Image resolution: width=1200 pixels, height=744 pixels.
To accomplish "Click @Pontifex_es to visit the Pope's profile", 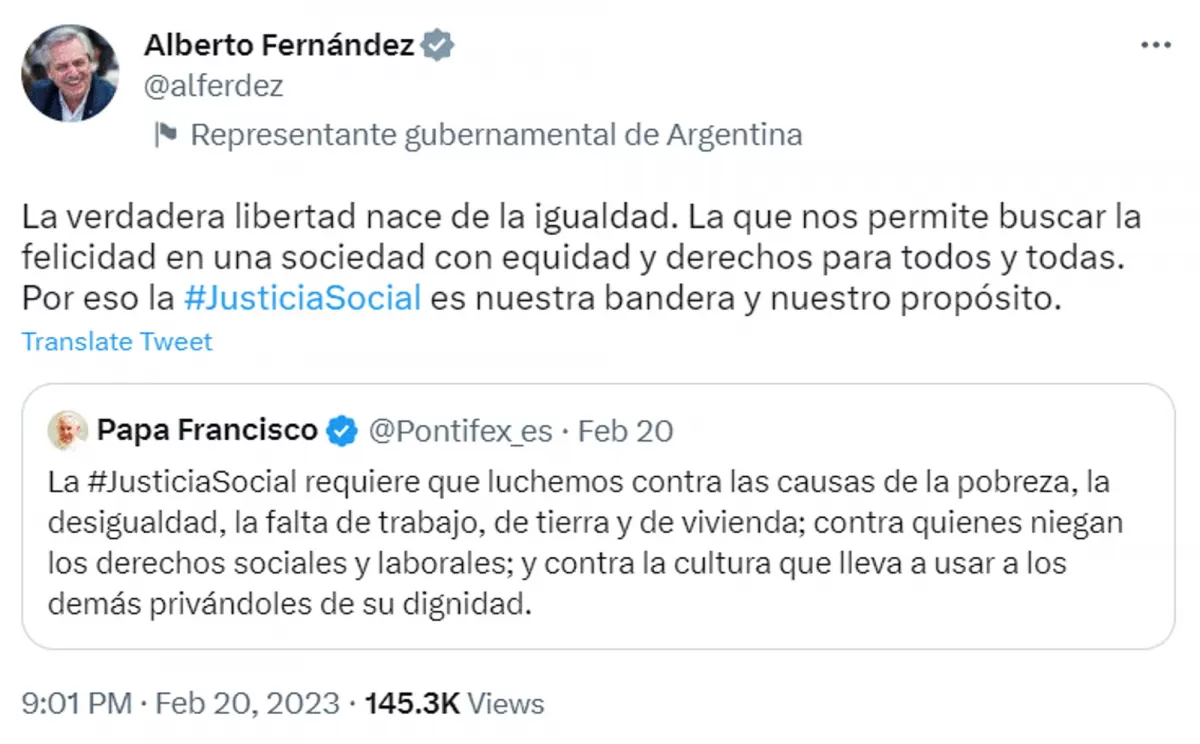I will (464, 430).
